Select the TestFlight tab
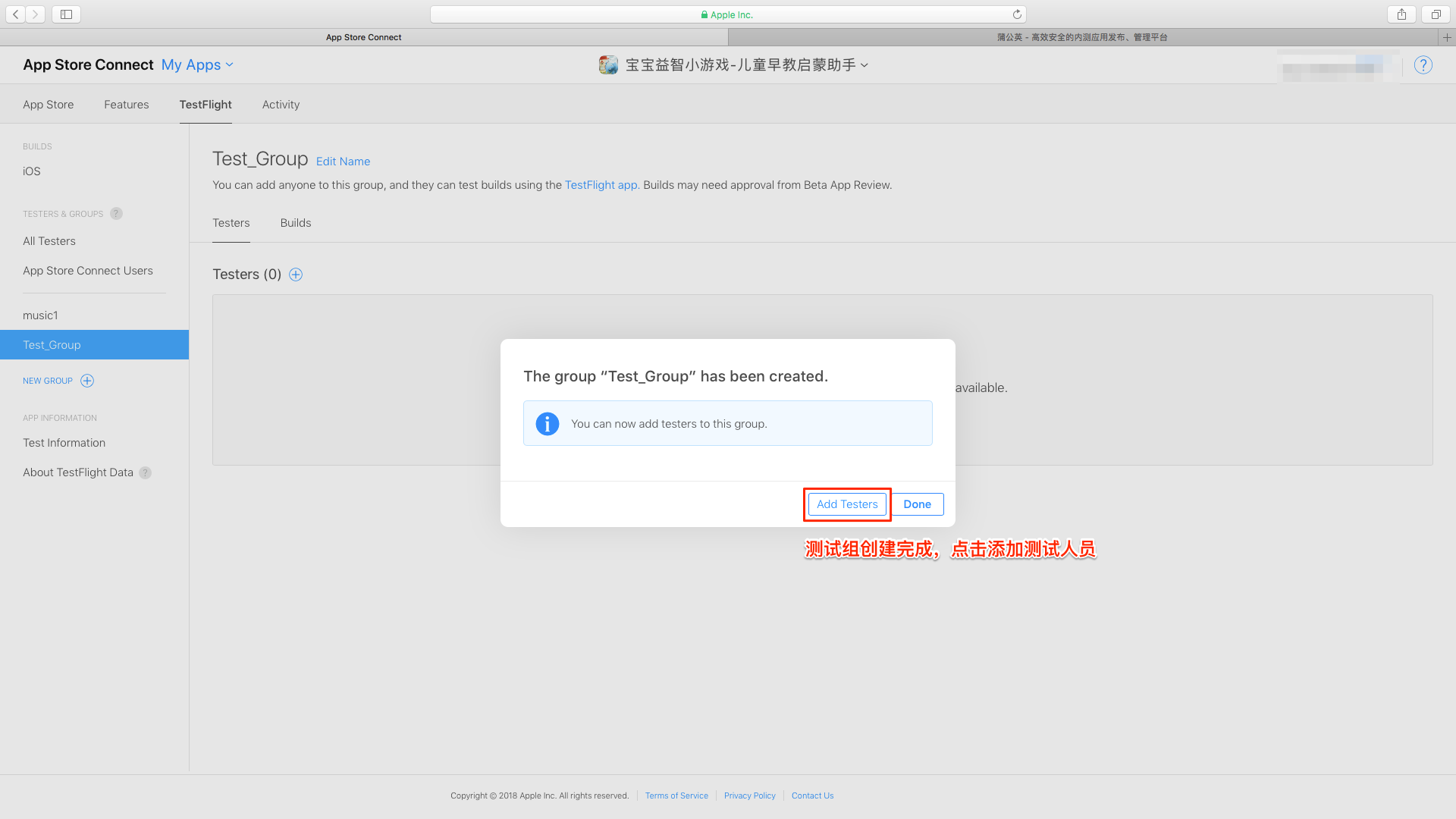 tap(206, 105)
